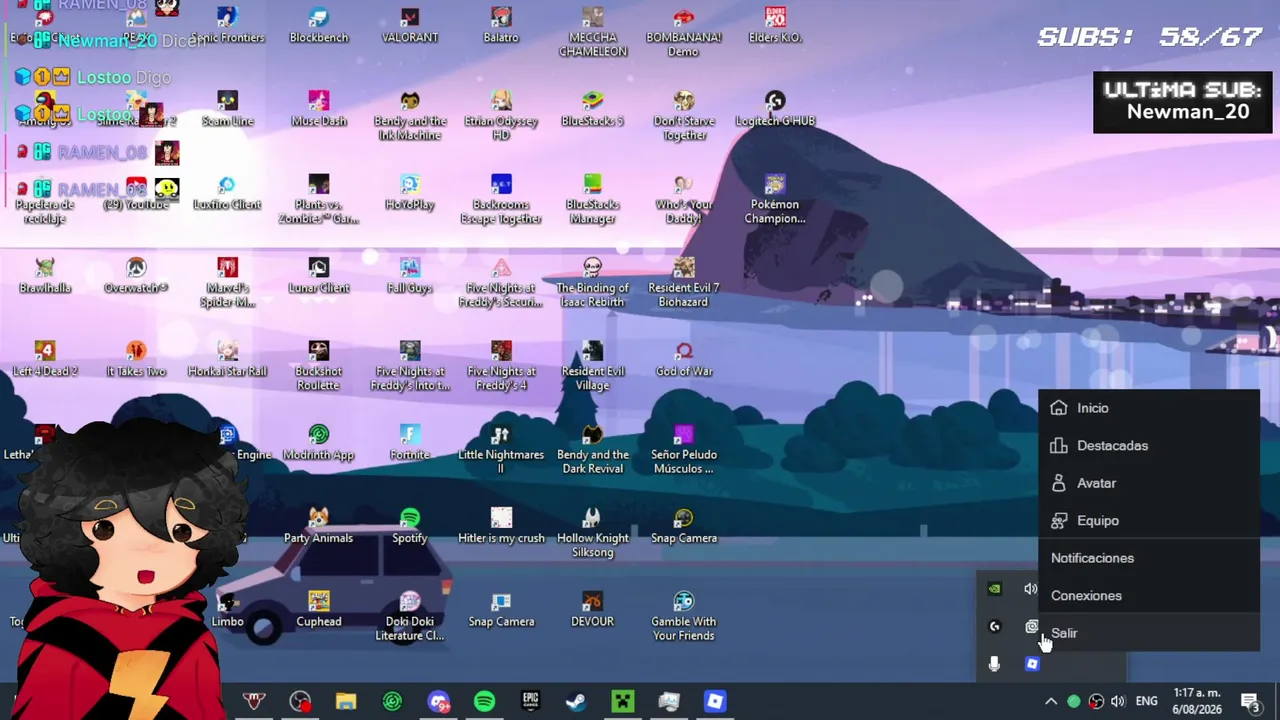Select the Spotify desktop shortcut
The width and height of the screenshot is (1280, 720).
click(410, 526)
